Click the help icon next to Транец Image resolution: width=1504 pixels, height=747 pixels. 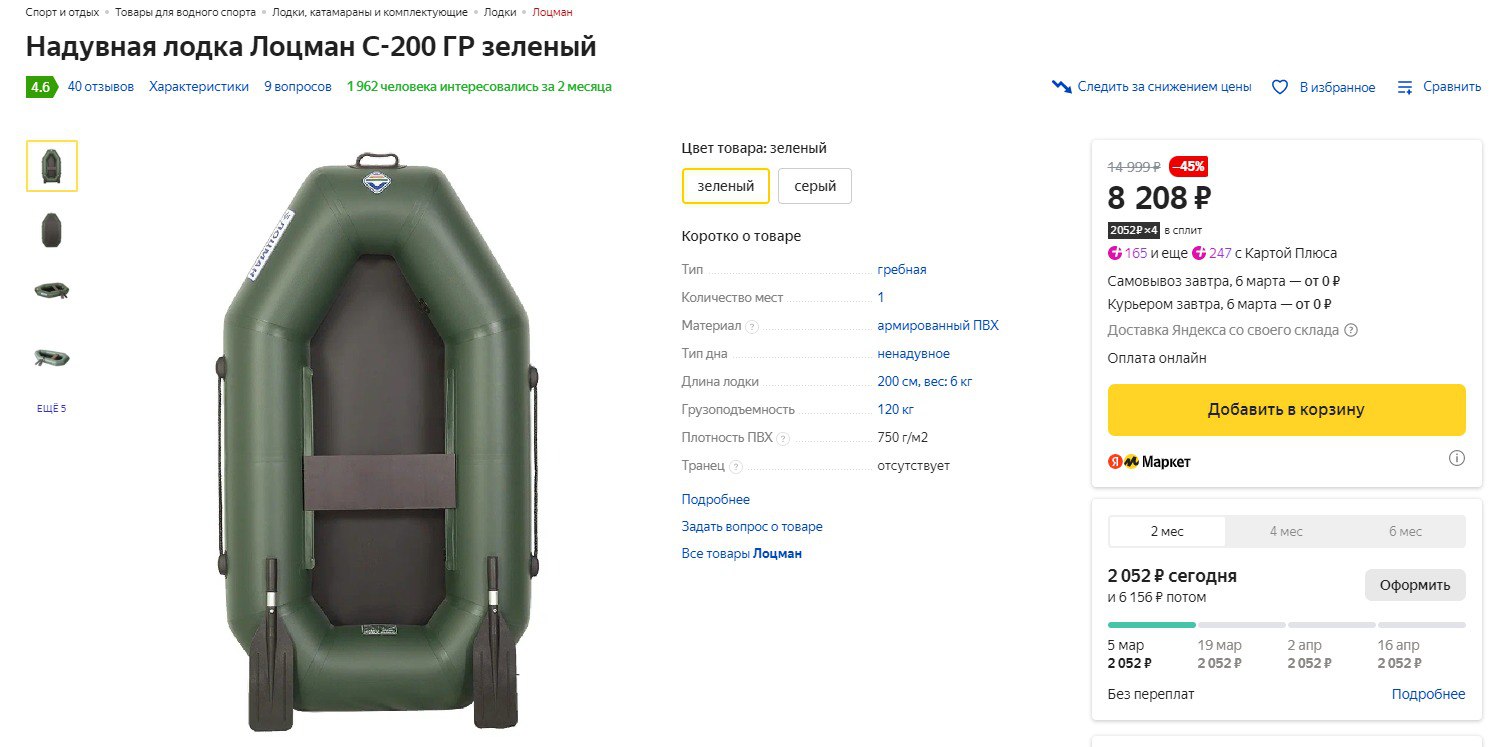[736, 466]
